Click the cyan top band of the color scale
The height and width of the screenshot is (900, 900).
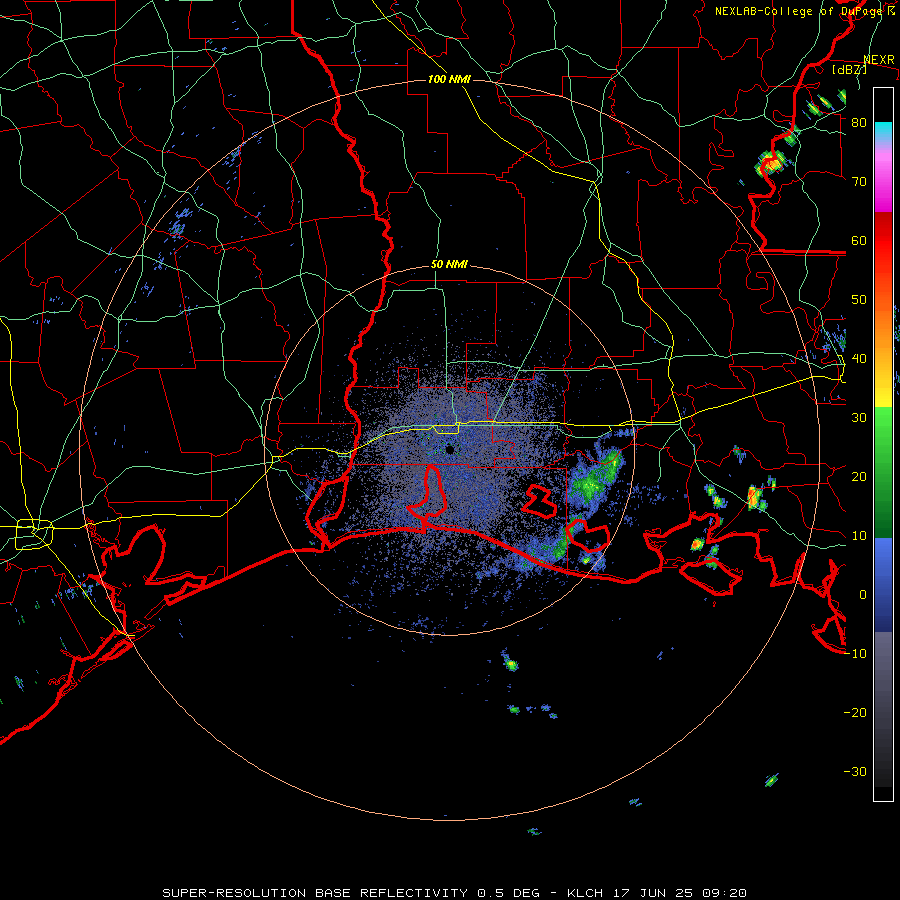[x=883, y=131]
